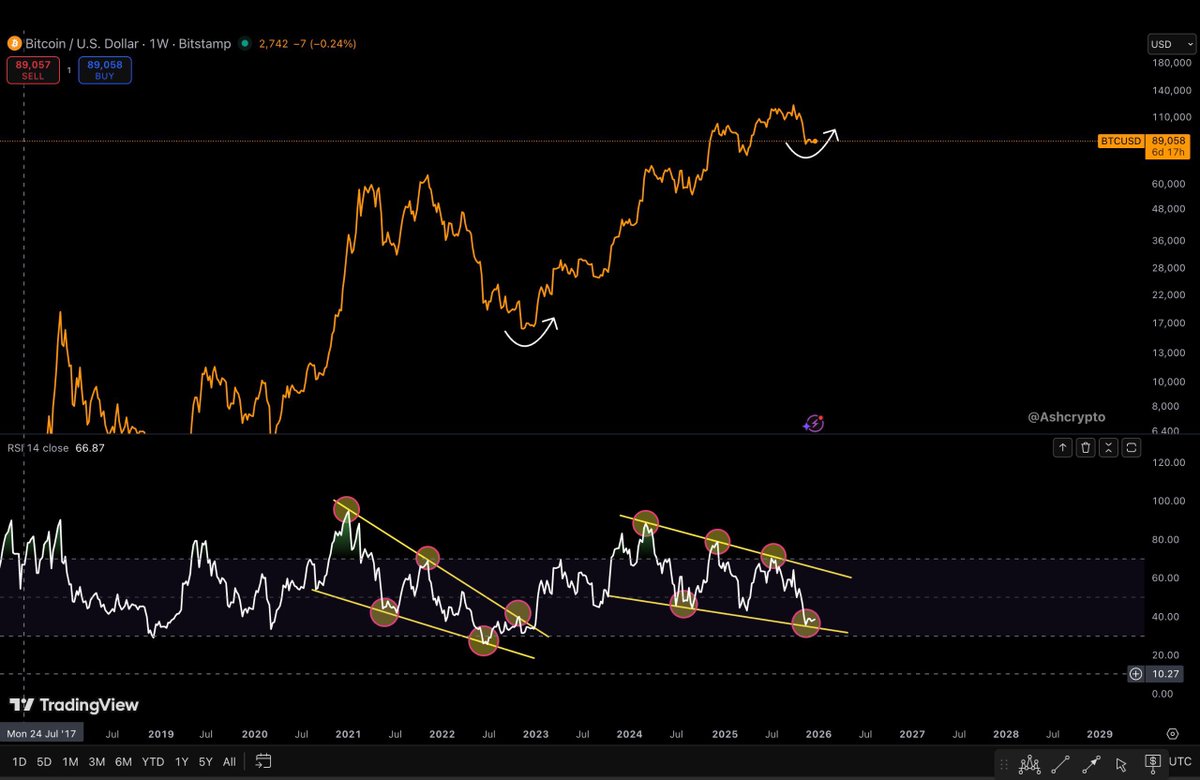Maximize the RSI pane
This screenshot has height=780, width=1200.
click(x=1131, y=447)
